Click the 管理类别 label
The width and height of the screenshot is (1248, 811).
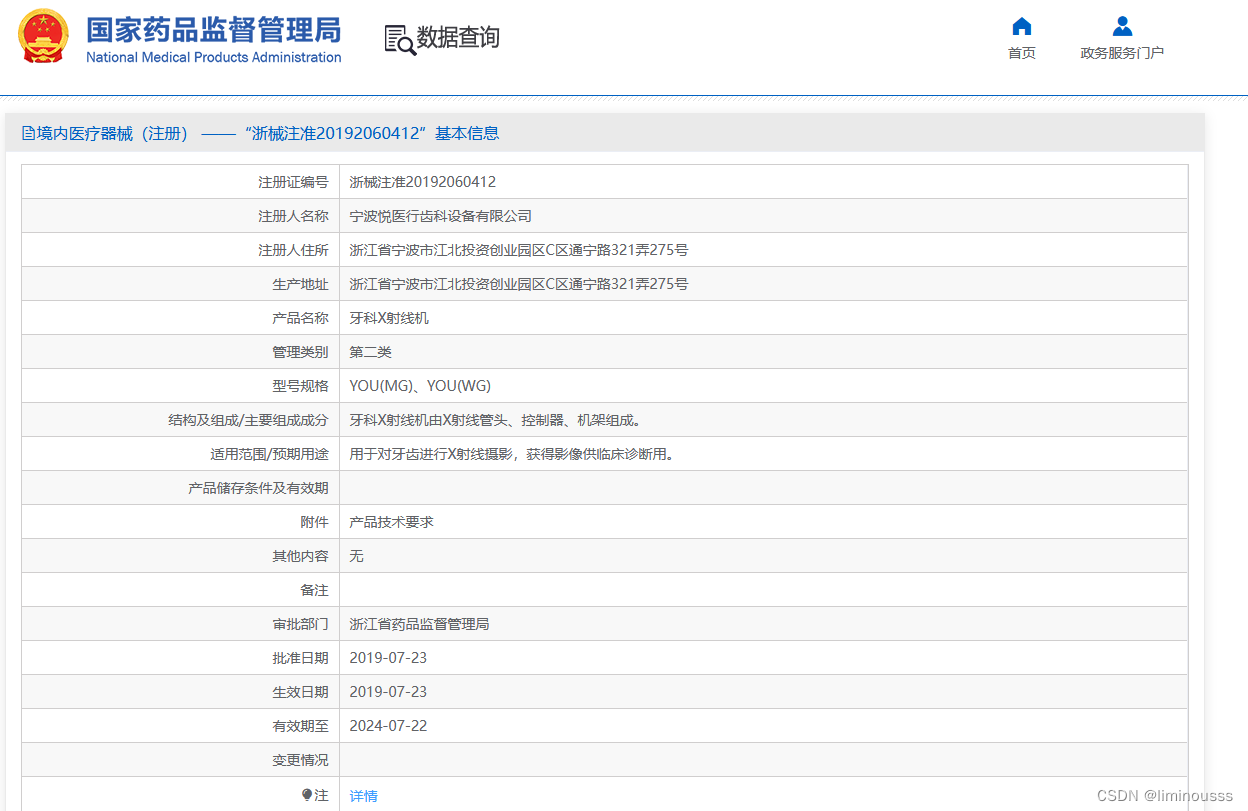tap(300, 352)
